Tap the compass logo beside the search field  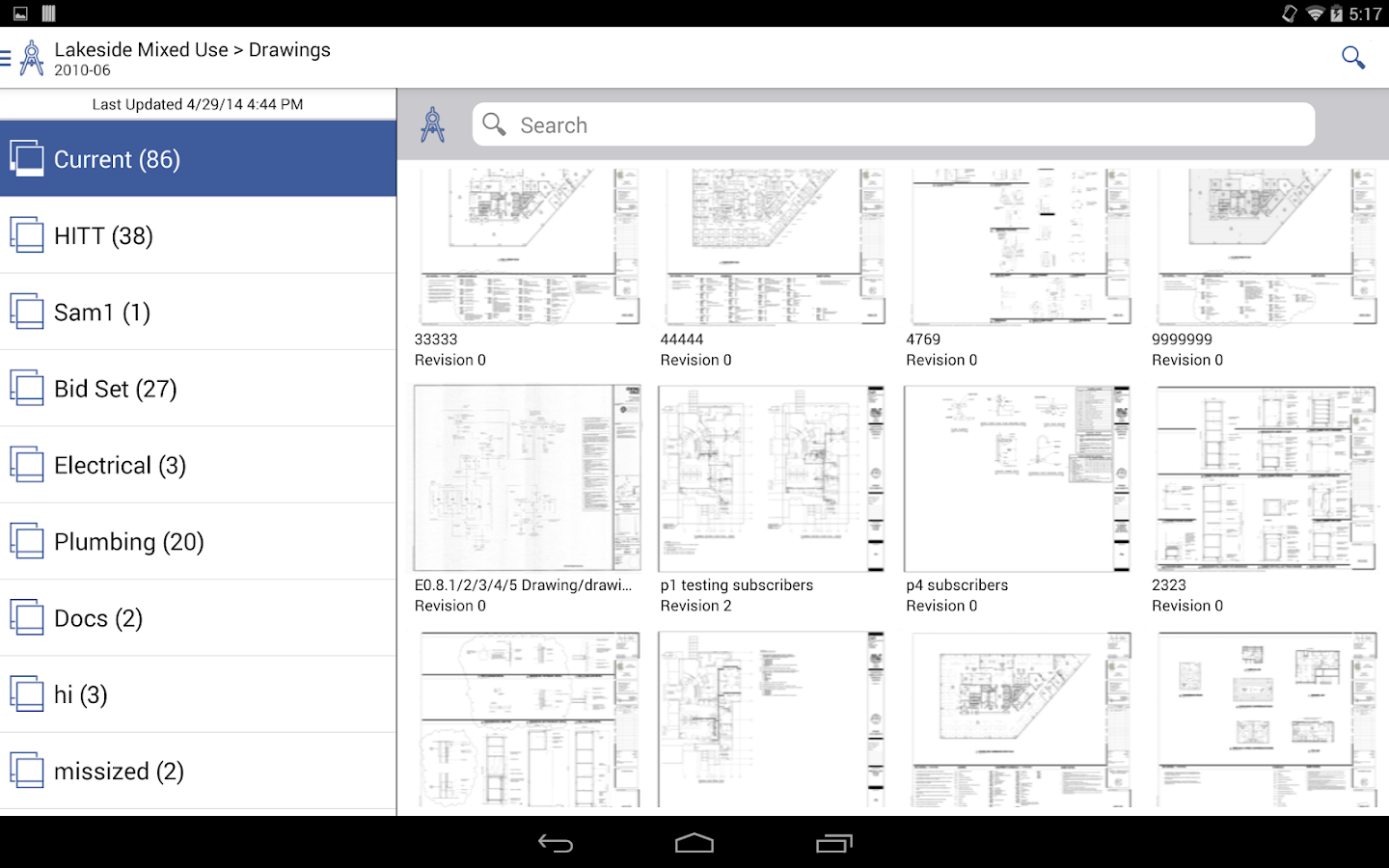pos(433,123)
